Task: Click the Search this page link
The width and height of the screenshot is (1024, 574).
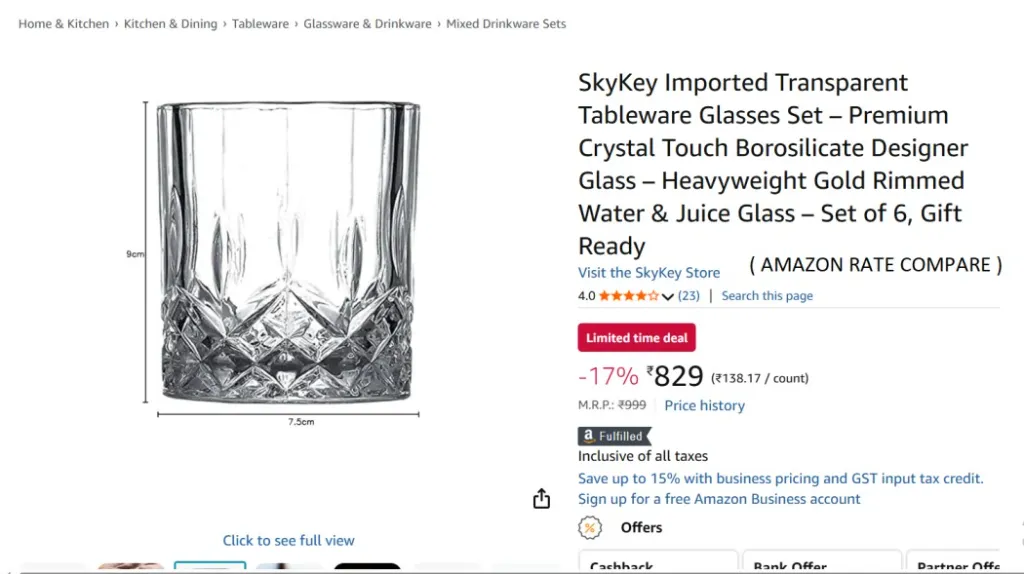Action: (x=767, y=296)
